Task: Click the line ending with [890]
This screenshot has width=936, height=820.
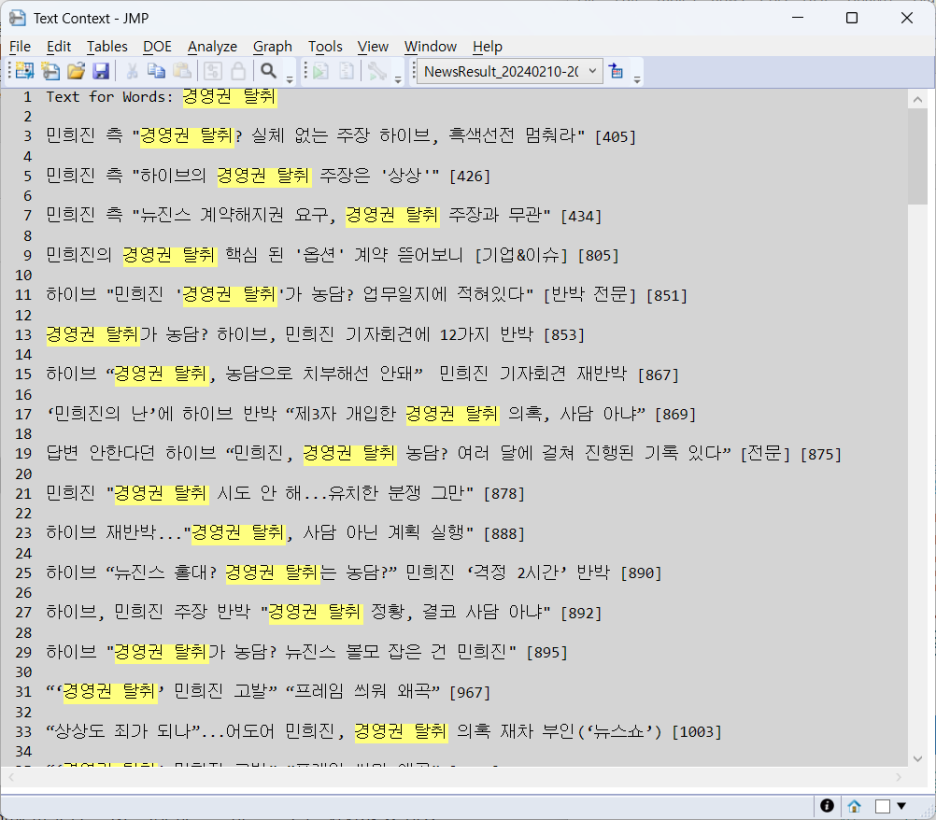Action: (354, 572)
